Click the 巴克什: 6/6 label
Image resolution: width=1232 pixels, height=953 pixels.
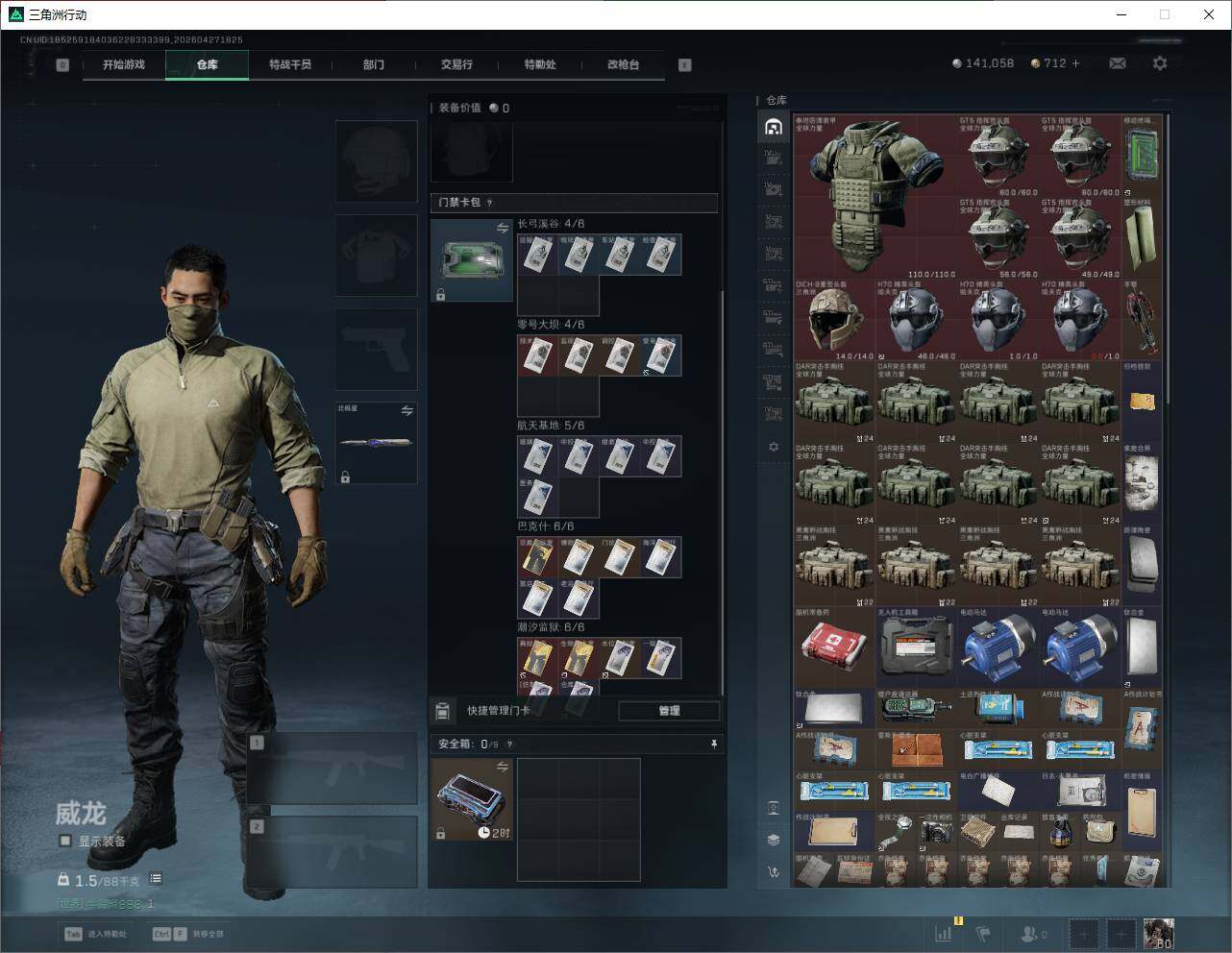545,526
